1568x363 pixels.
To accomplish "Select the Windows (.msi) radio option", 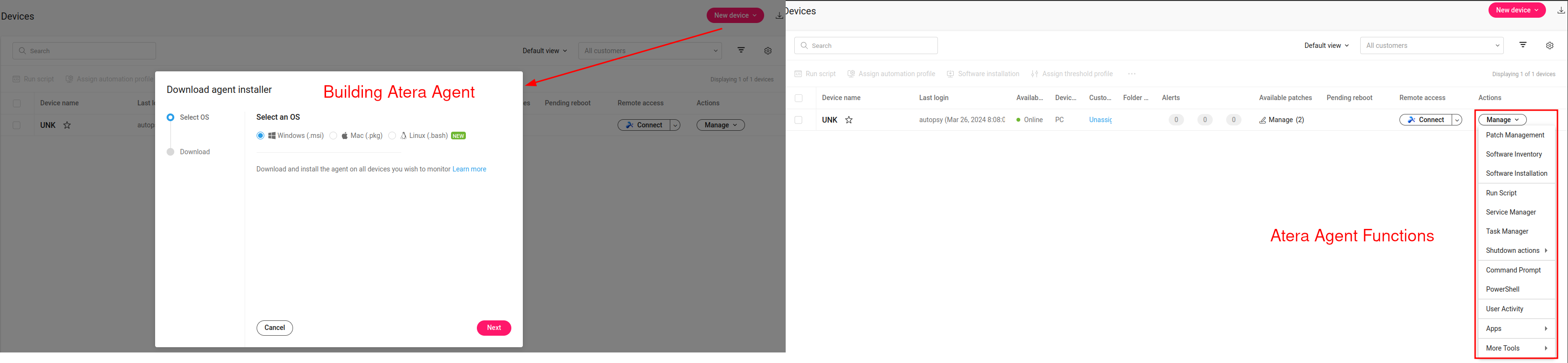I will (260, 136).
